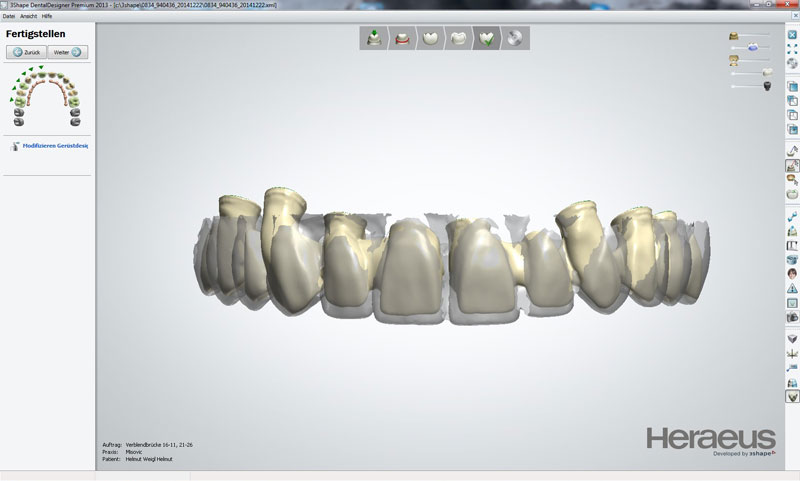Click the warning triangle icon in right toolbar
The width and height of the screenshot is (800, 481).
[792, 289]
